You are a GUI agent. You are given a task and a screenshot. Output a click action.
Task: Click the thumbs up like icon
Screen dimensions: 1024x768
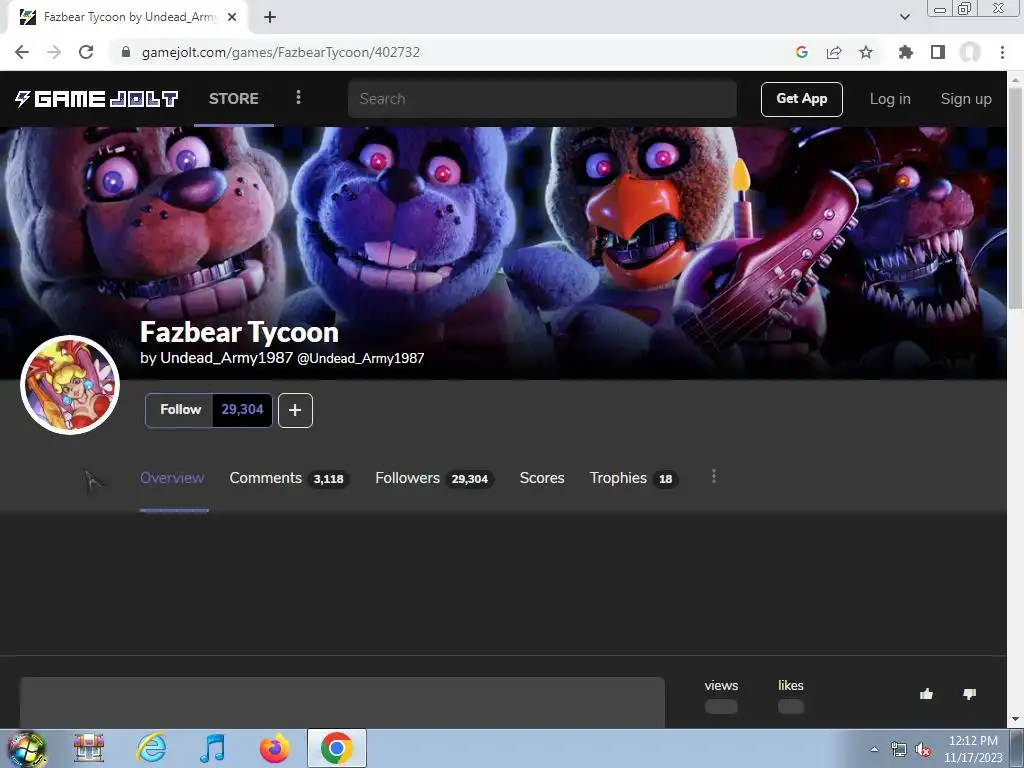tap(926, 694)
